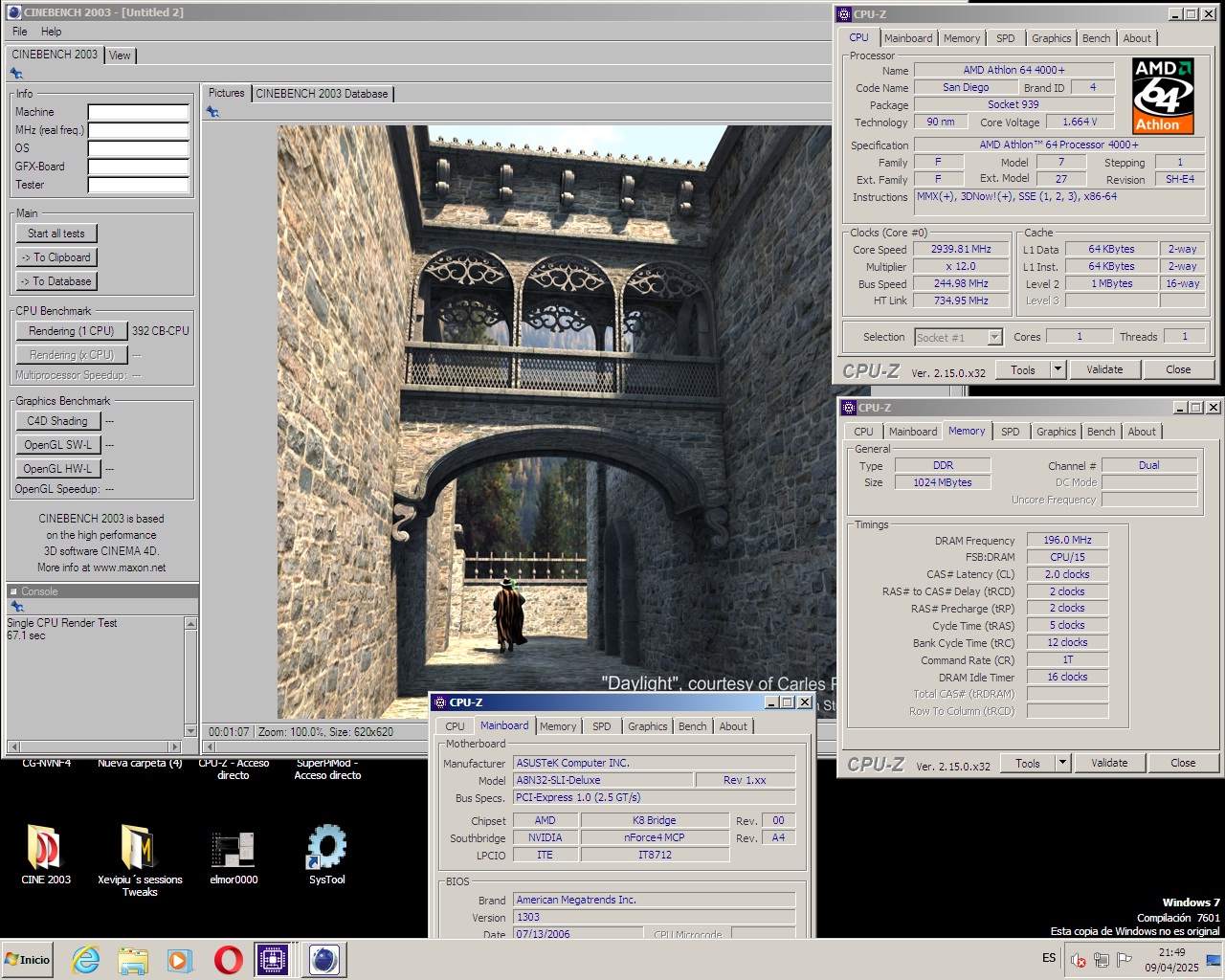Click CPU-Z Memory window title icon

848,408
